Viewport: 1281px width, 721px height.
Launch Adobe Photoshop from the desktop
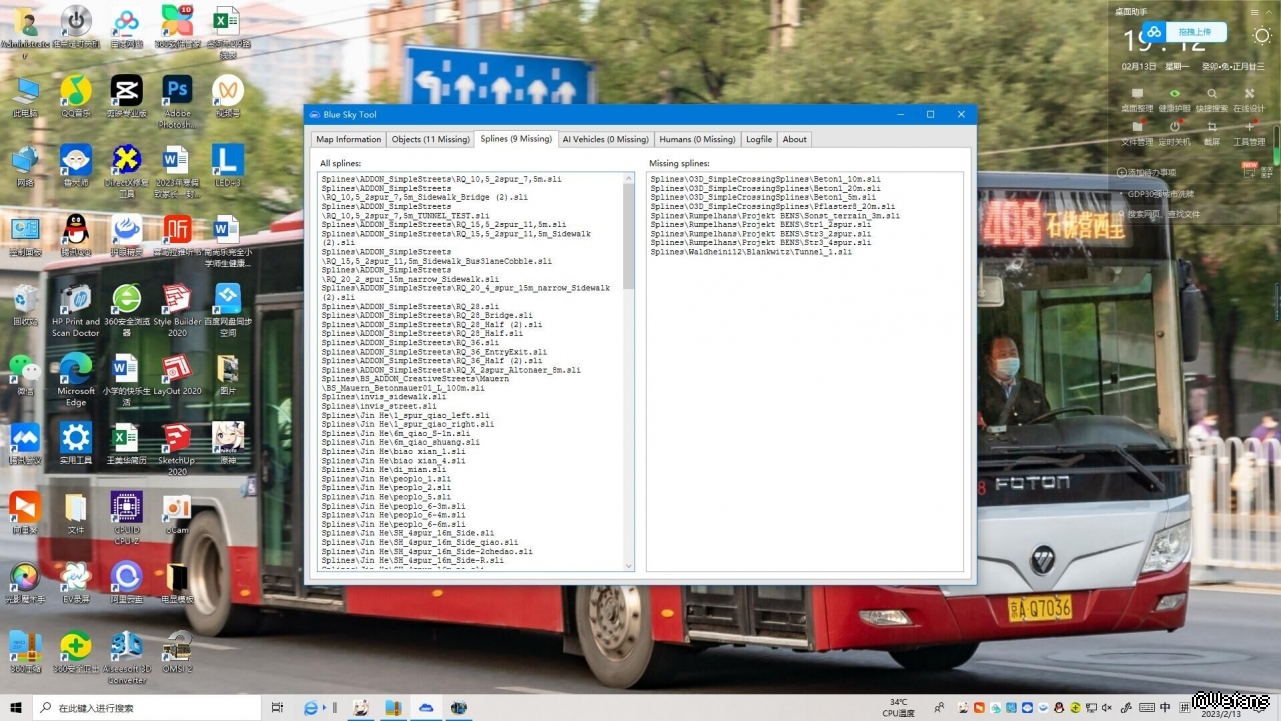(x=177, y=92)
